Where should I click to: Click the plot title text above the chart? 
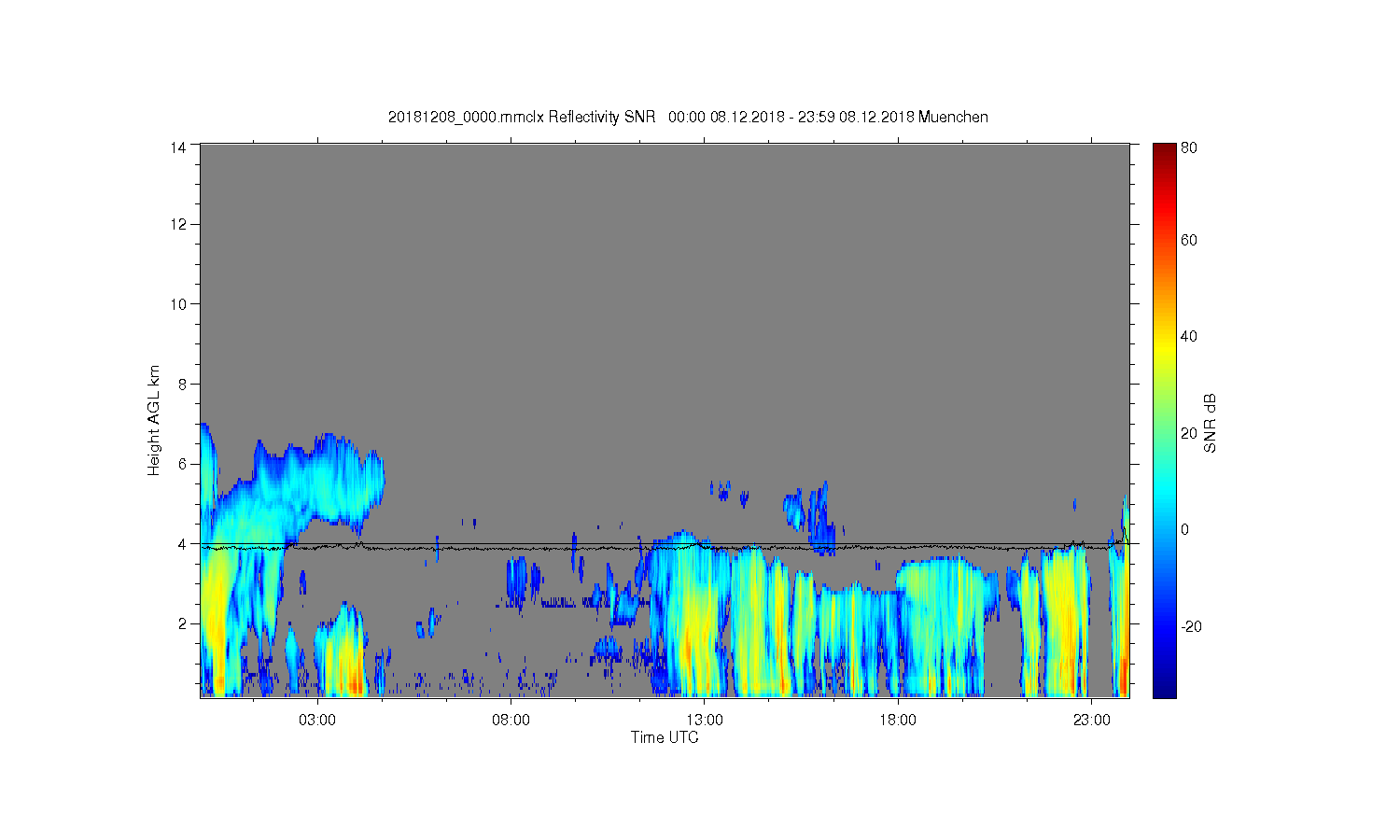tap(688, 117)
